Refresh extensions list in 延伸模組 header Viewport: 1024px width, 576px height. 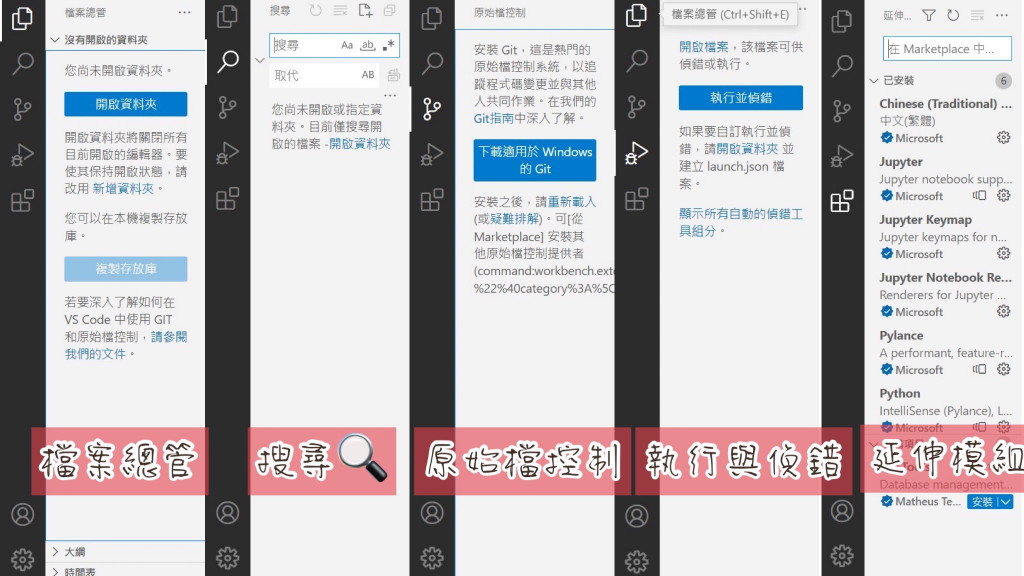(x=953, y=15)
